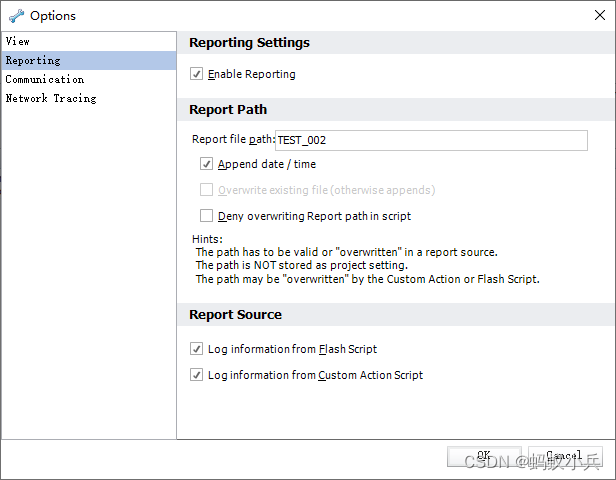Select View in the options list
616x480 pixels.
coord(18,42)
